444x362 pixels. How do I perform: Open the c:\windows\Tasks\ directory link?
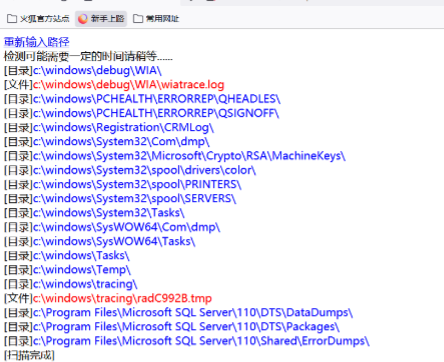pyautogui.click(x=81, y=256)
